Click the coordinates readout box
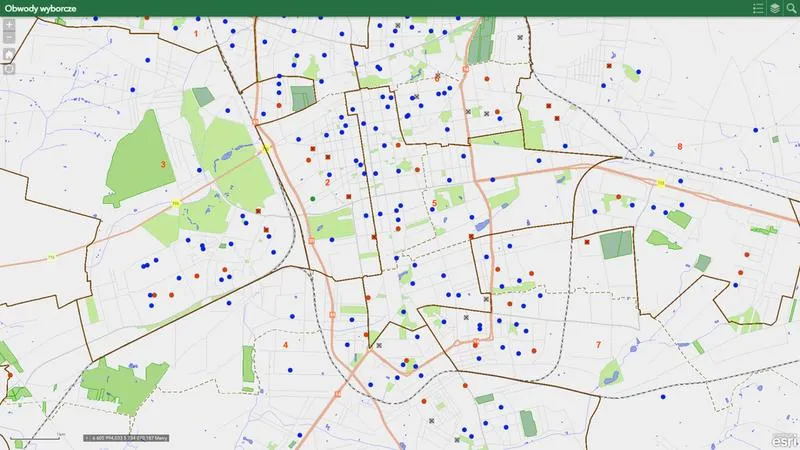The height and width of the screenshot is (450, 800). coord(126,438)
